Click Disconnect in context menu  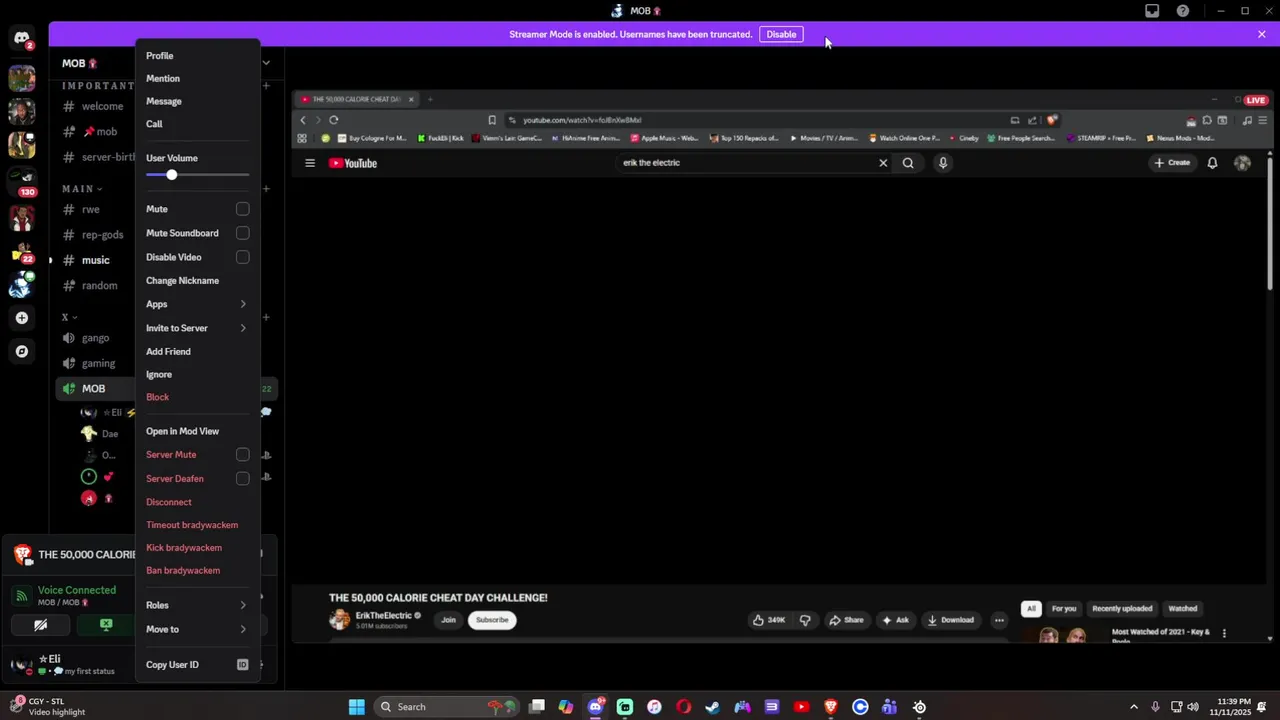tap(169, 502)
